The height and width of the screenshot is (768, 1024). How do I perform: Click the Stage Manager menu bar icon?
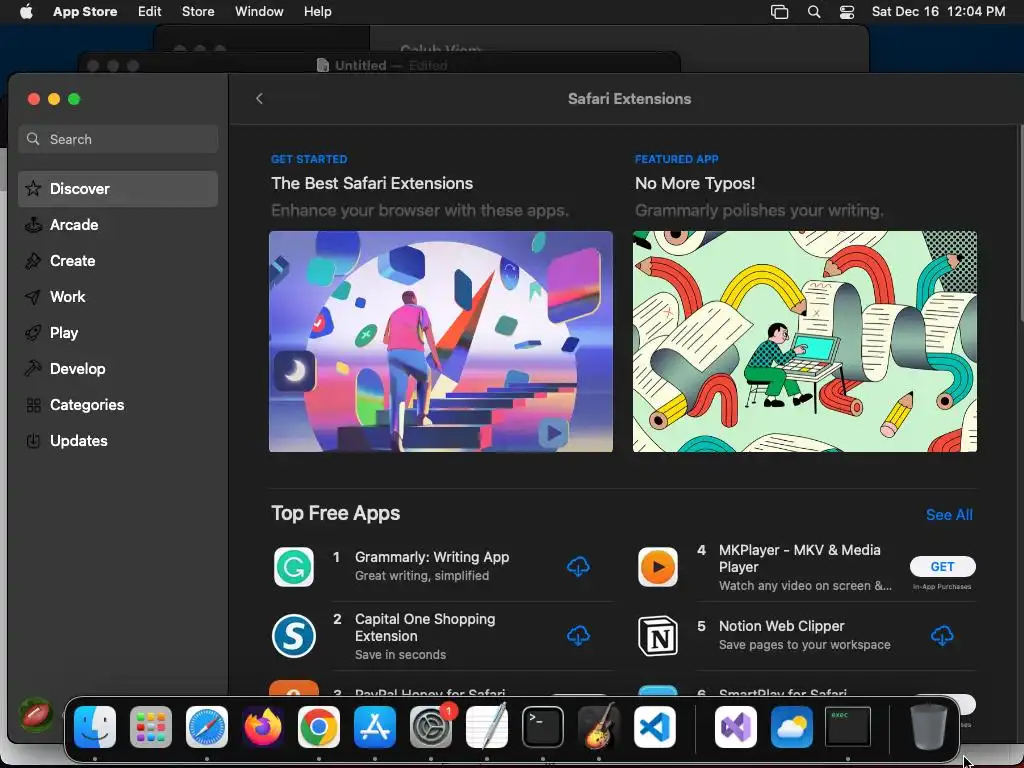779,12
